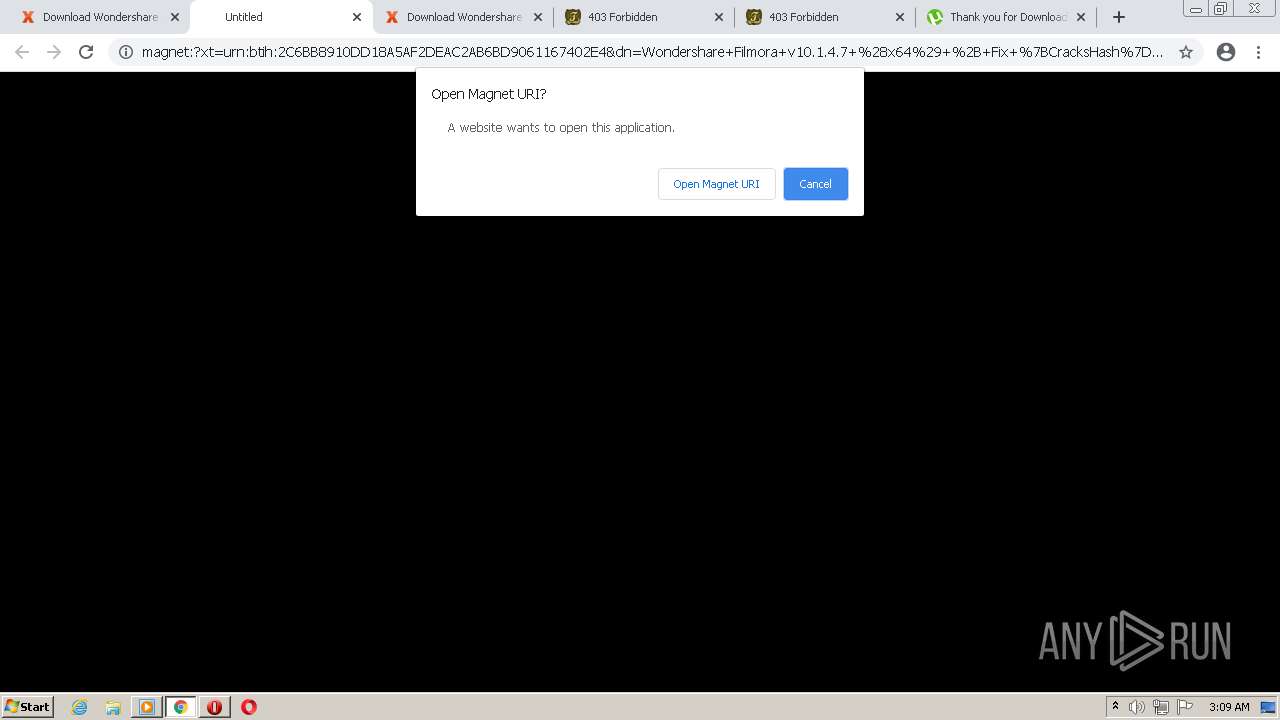Image resolution: width=1280 pixels, height=720 pixels.
Task: Select the Untitled tab
Action: [280, 17]
